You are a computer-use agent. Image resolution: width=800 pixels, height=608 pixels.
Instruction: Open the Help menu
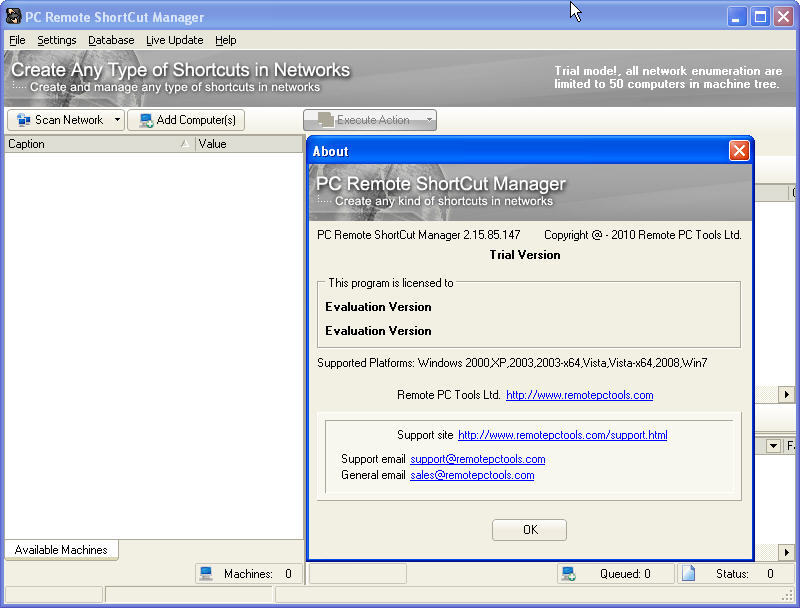click(226, 40)
